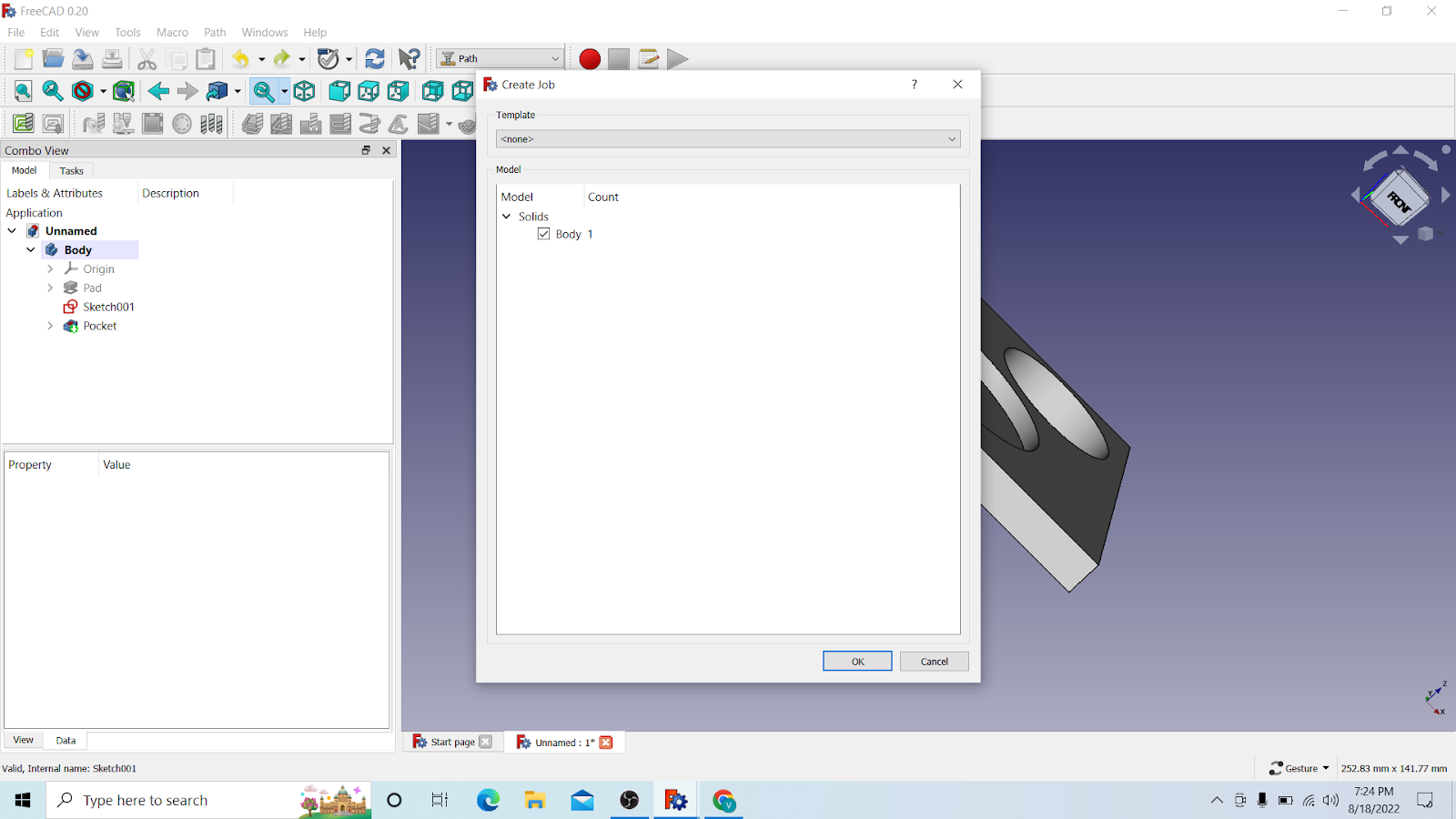Collapse the Solids group in Create Job
Image resolution: width=1456 pixels, height=819 pixels.
pyautogui.click(x=507, y=217)
